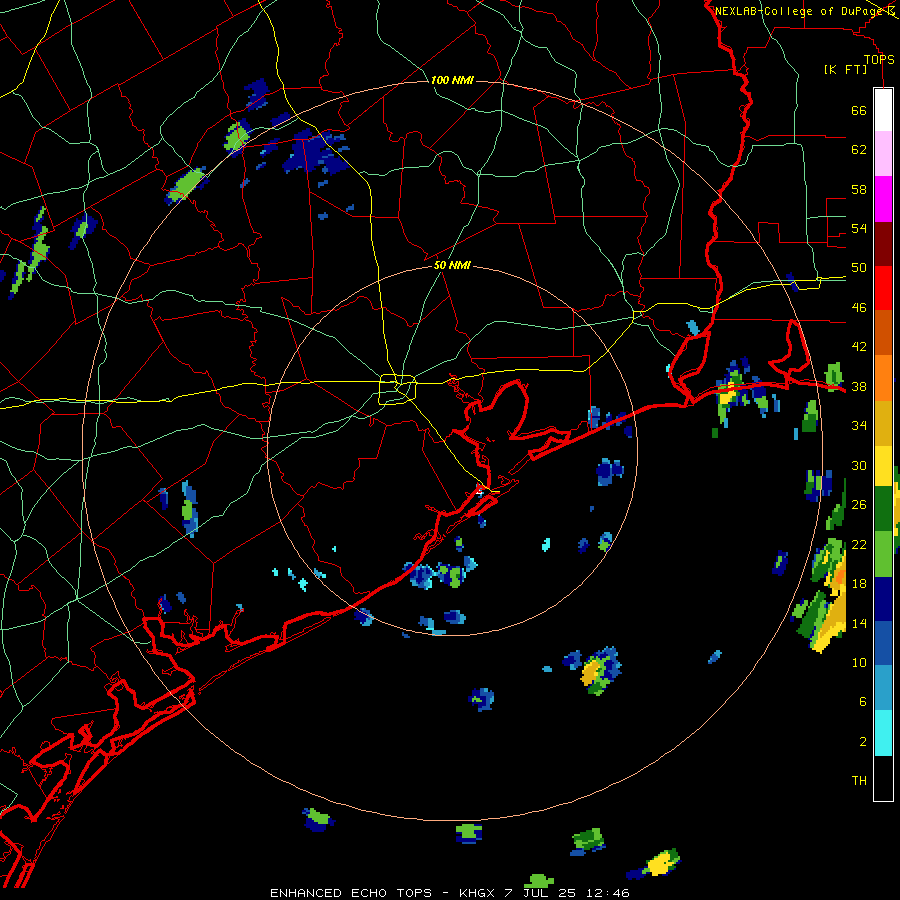Click the 38 value on the scale
The image size is (900, 900).
pos(859,386)
